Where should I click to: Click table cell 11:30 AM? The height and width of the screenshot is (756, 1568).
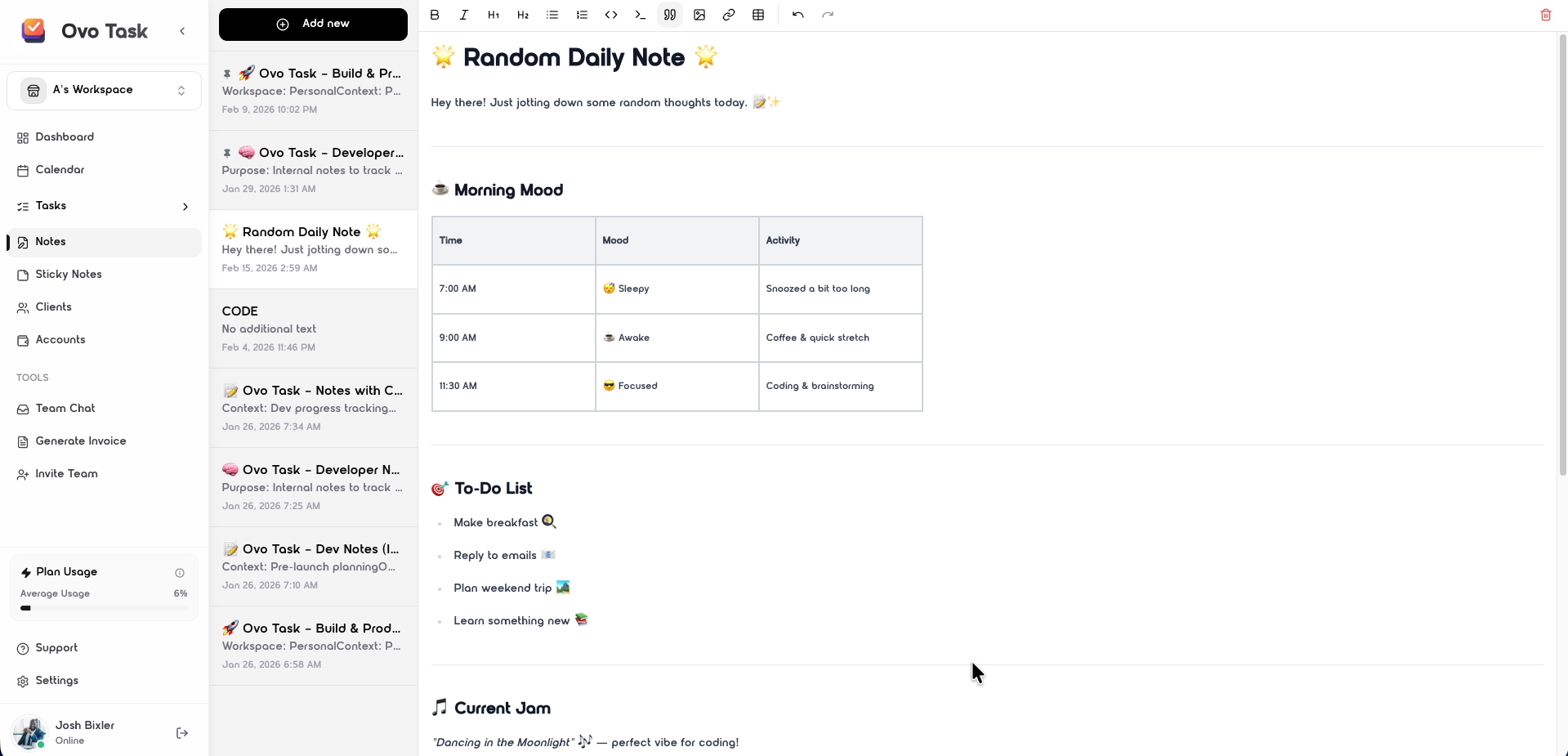pyautogui.click(x=513, y=386)
